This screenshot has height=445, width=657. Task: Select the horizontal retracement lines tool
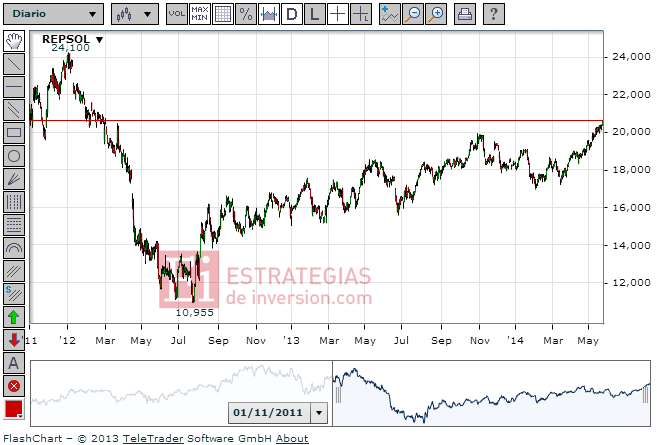(x=14, y=225)
